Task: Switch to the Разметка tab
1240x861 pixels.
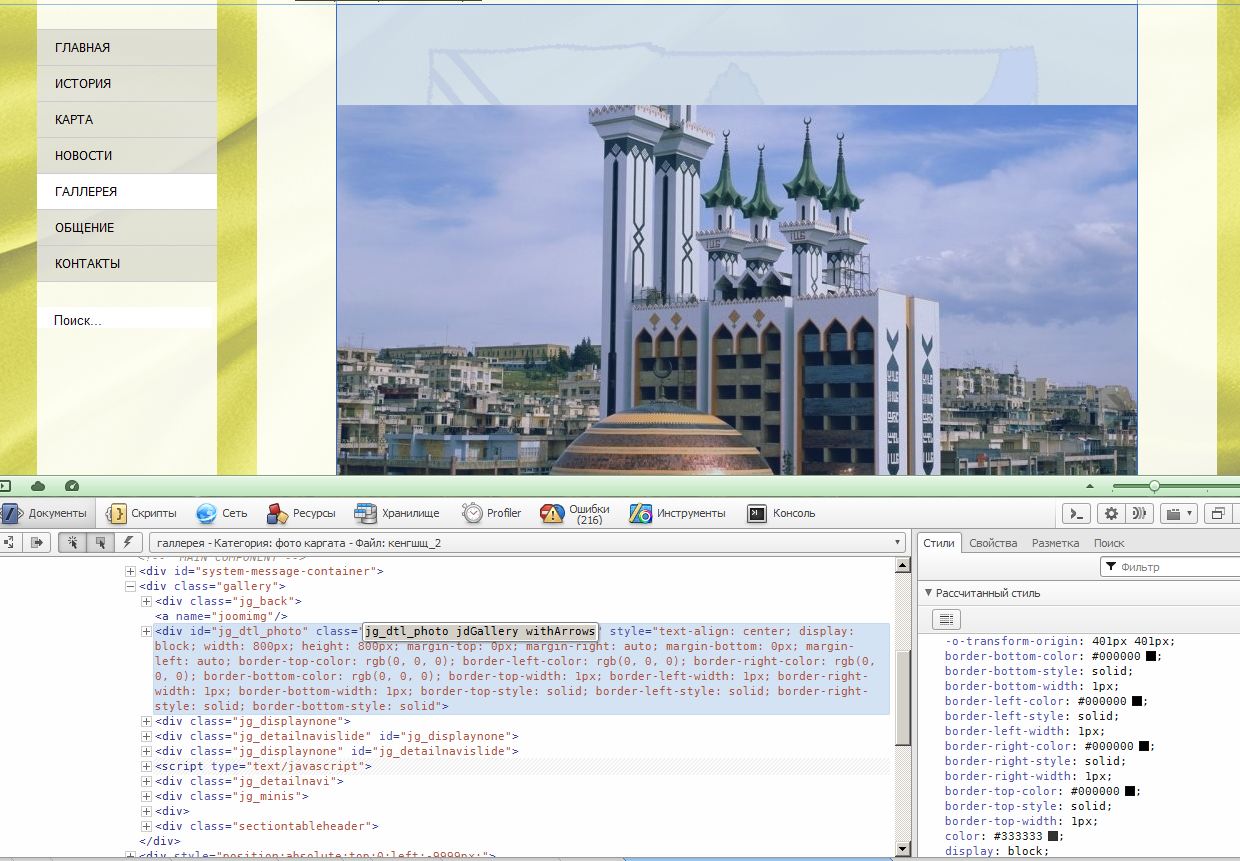Action: 1055,543
